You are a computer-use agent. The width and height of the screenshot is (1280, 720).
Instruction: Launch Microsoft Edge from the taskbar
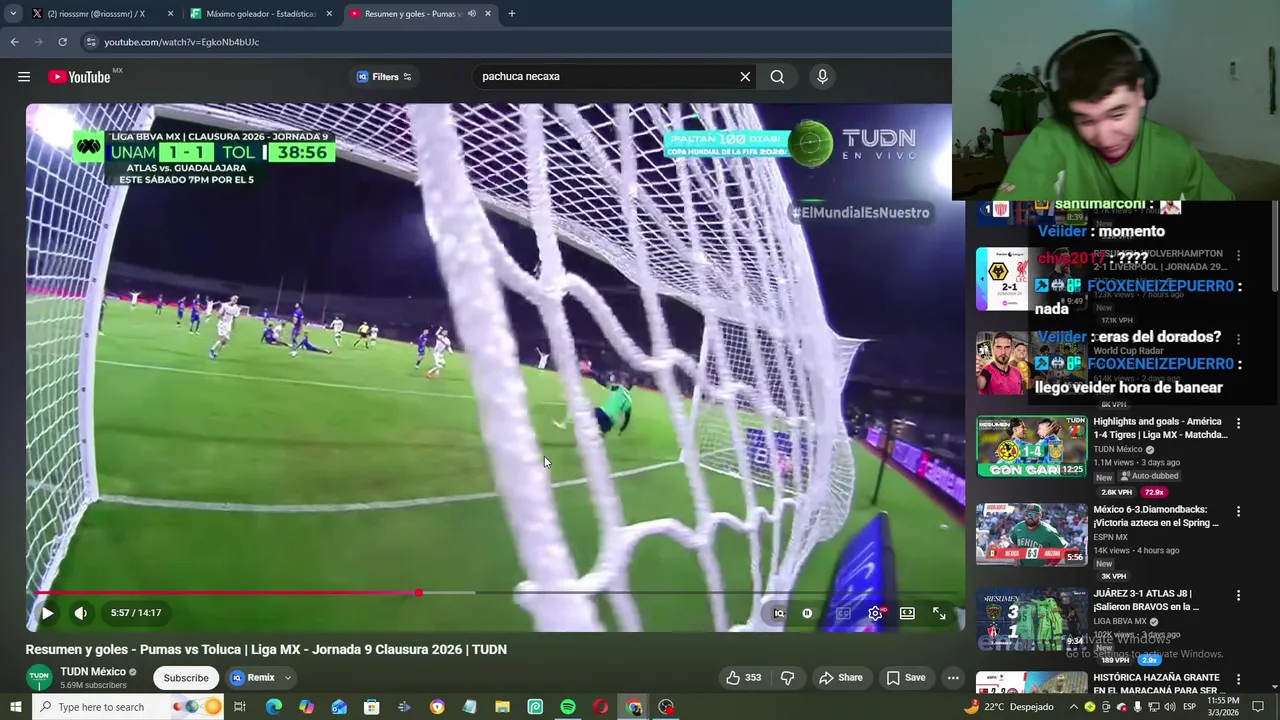pos(273,707)
